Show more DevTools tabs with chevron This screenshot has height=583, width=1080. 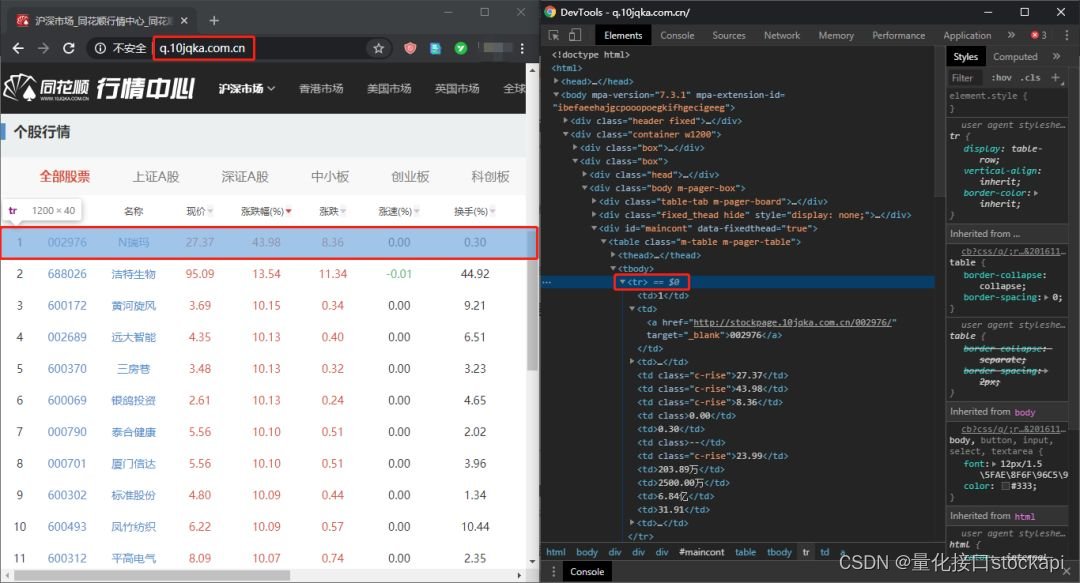point(1010,35)
